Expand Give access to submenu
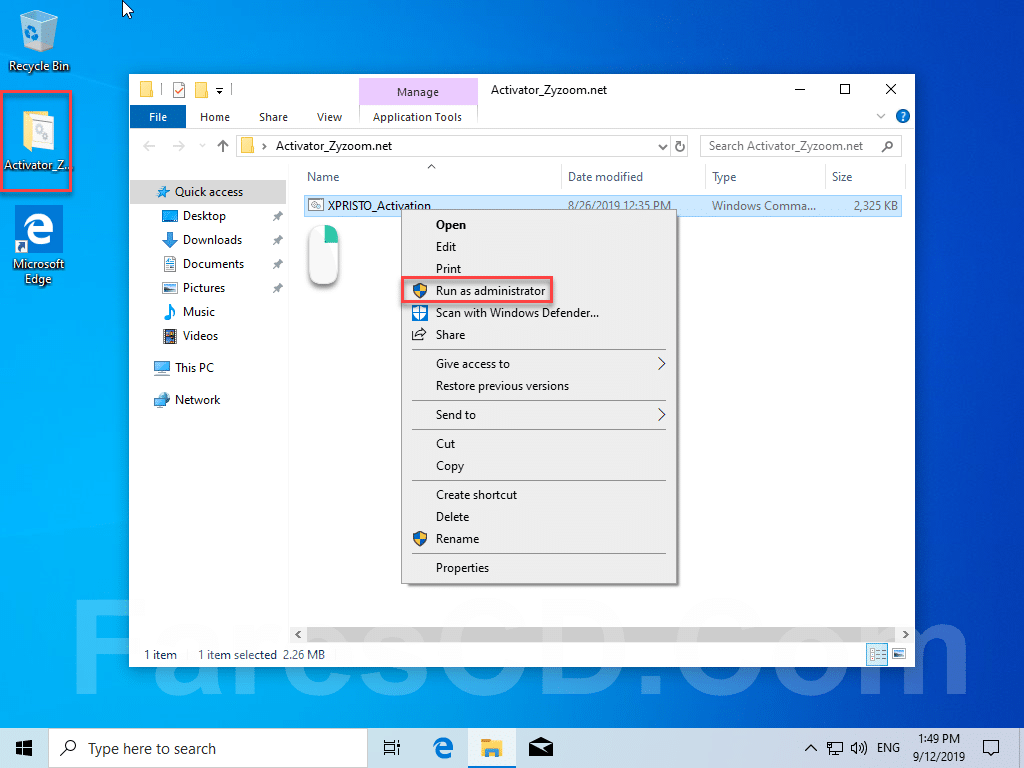 [x=539, y=364]
